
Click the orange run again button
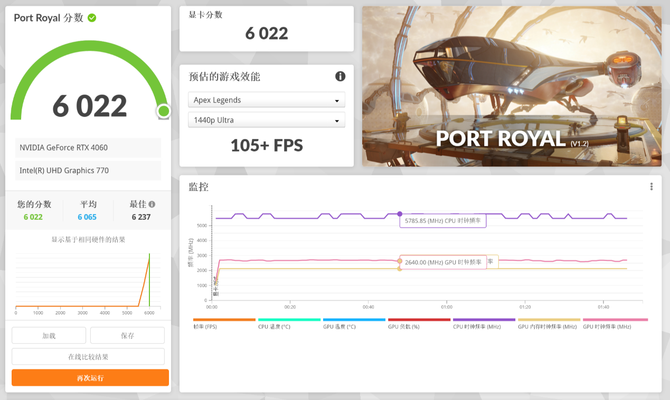pos(90,378)
